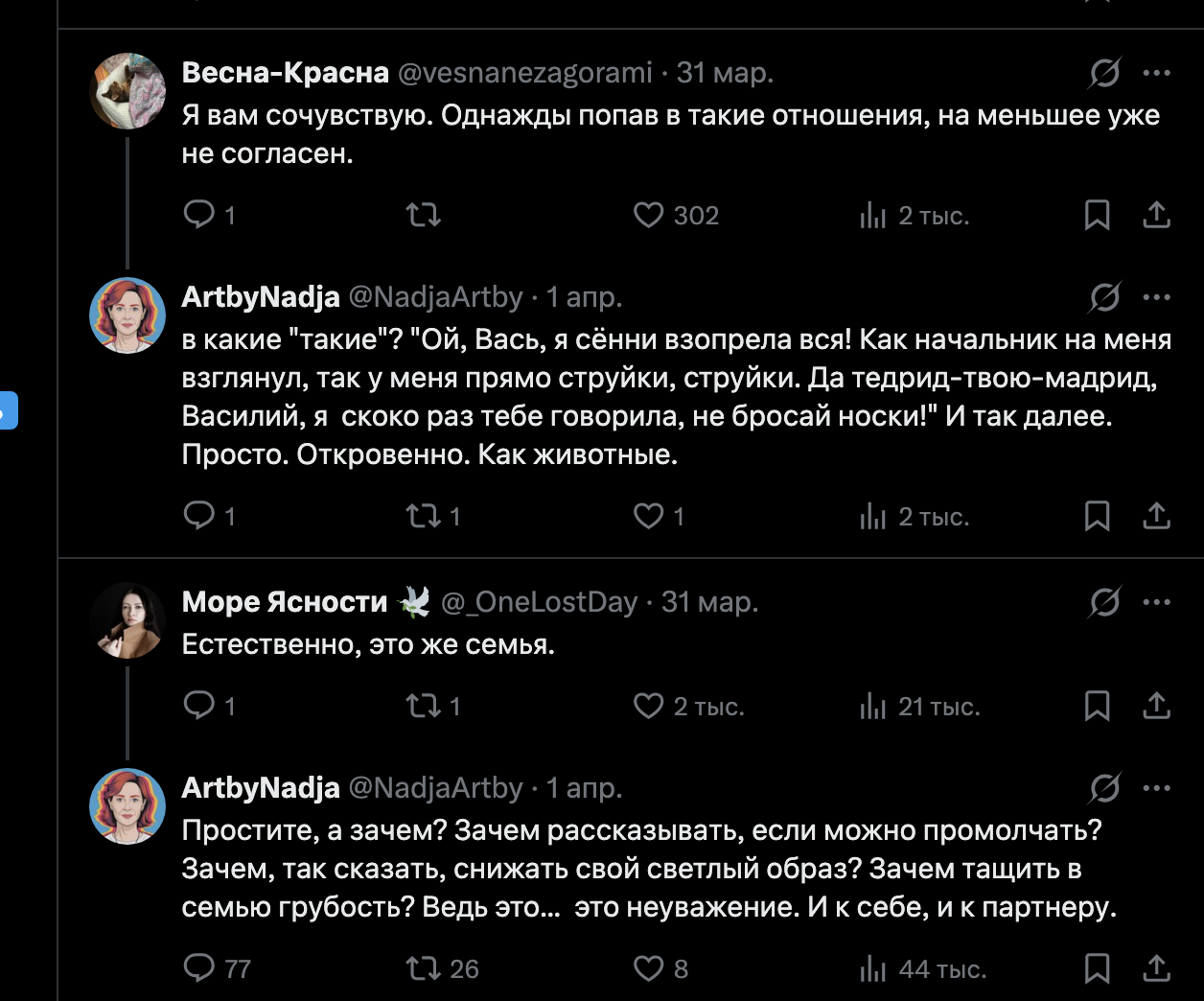Bookmark Весна-Красна's tweet
Viewport: 1204px width, 1001px height.
[1097, 216]
